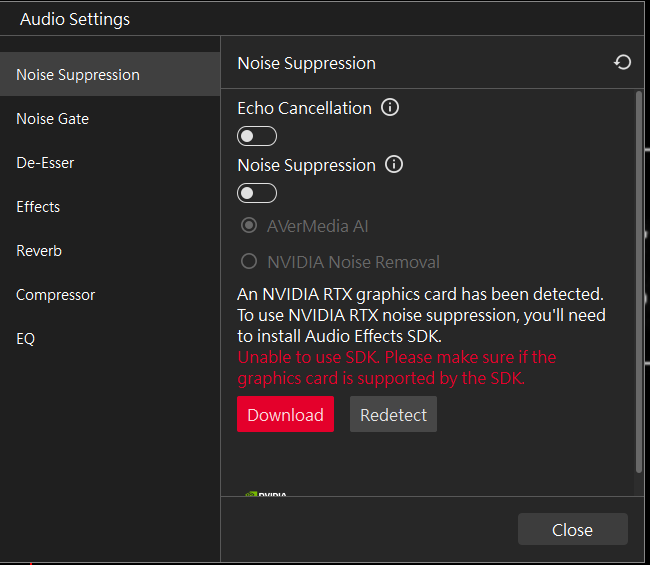Choose the NVIDIA Noise Removal radio button
Screen dimensions: 650x565
pos(249,262)
